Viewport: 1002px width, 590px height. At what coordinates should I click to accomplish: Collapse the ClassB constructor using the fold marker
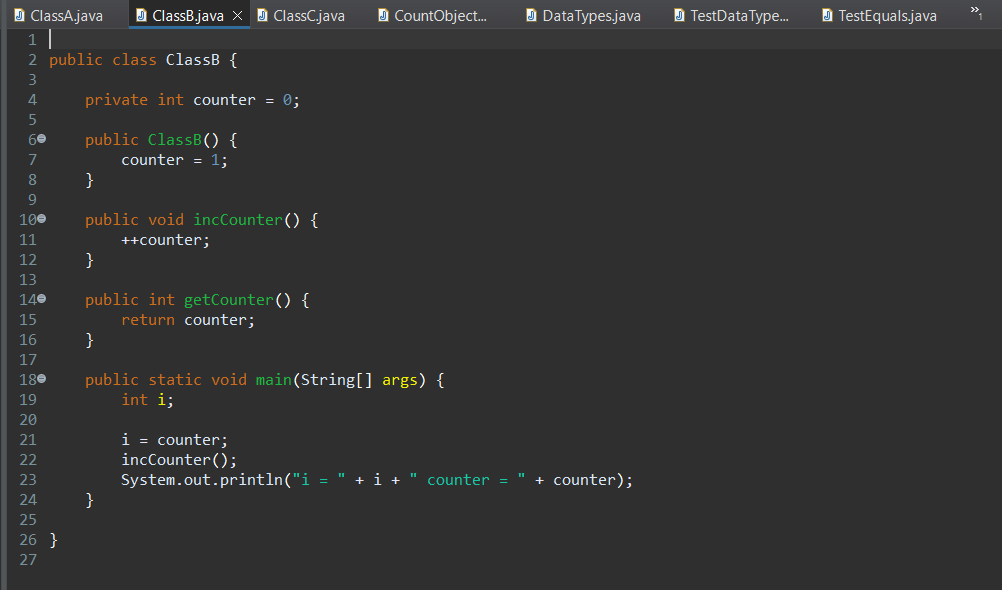tap(41, 139)
